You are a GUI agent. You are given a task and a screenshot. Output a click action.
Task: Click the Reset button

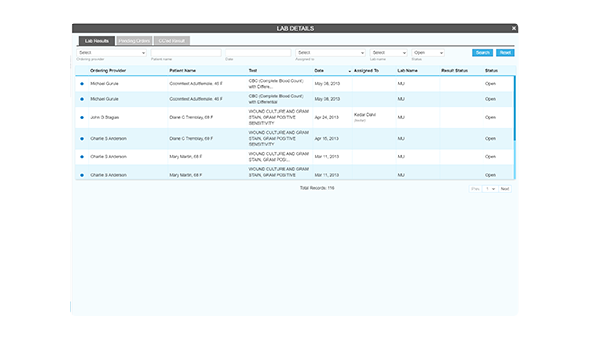pos(505,53)
